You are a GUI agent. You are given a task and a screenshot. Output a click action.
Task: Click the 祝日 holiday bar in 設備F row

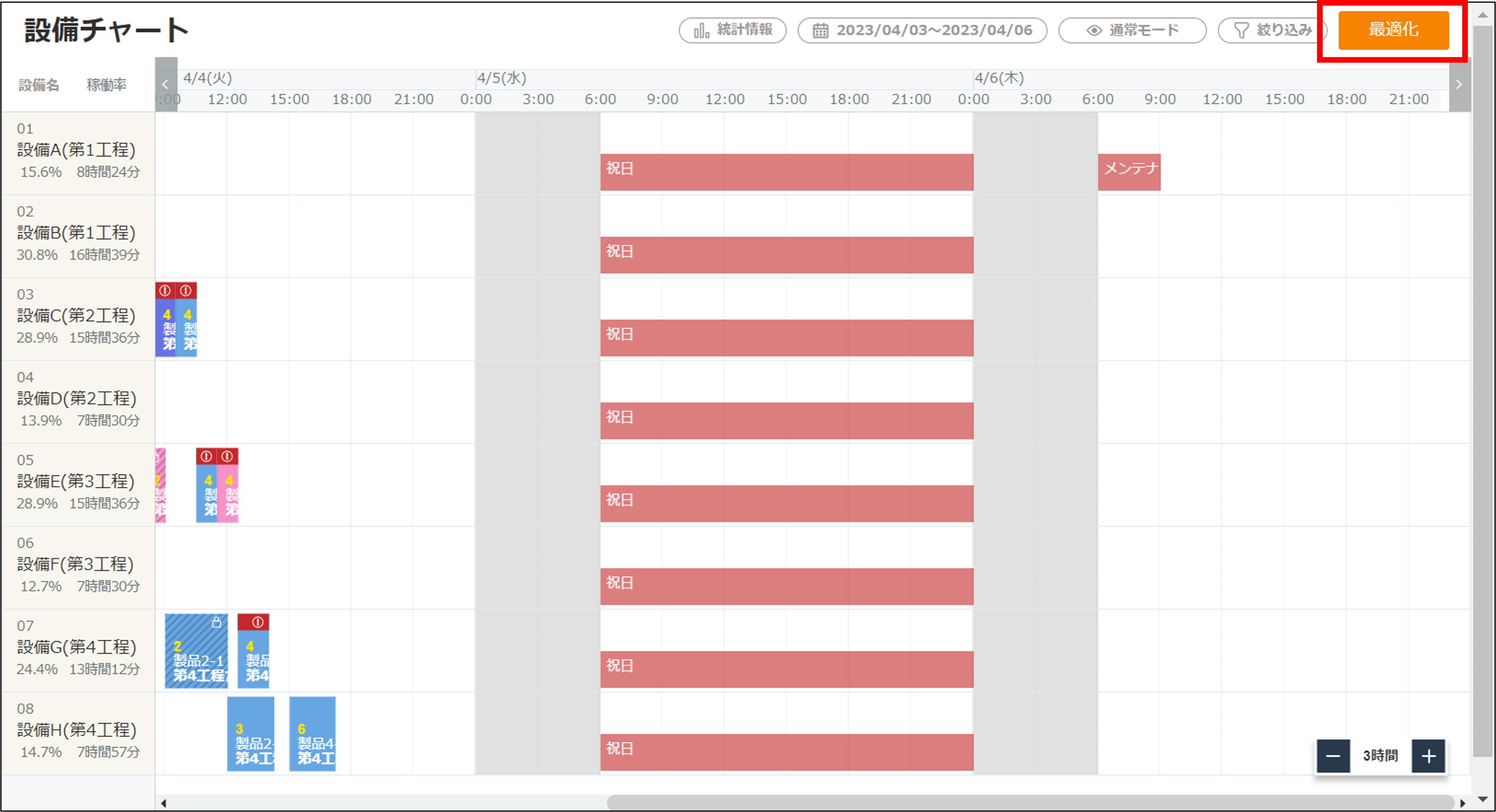[787, 587]
